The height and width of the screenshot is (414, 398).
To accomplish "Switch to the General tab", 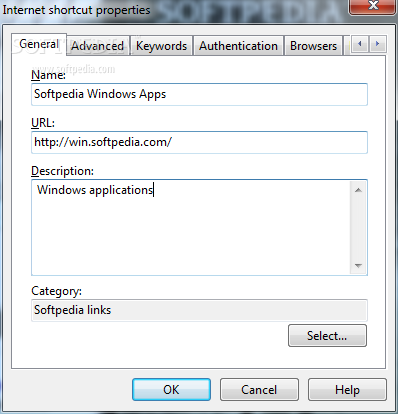I will point(39,44).
